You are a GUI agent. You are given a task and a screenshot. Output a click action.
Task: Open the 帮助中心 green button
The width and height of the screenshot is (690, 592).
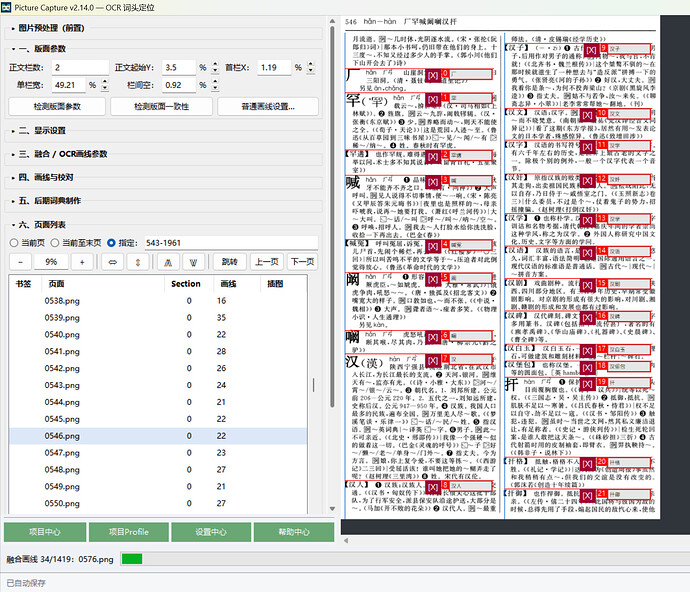tap(294, 532)
